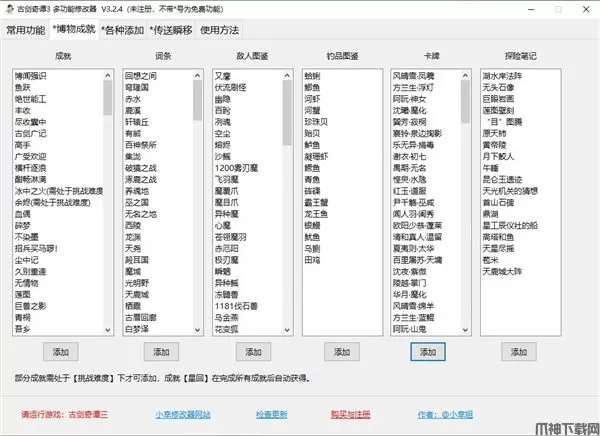
Task: Click 添加 button under 词条 list
Action: point(161,352)
